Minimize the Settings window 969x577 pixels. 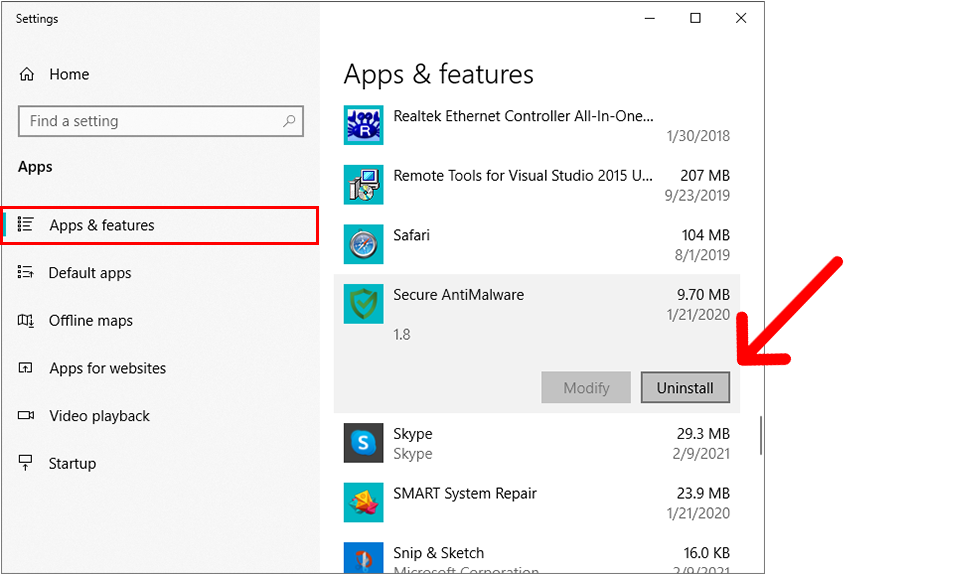650,19
